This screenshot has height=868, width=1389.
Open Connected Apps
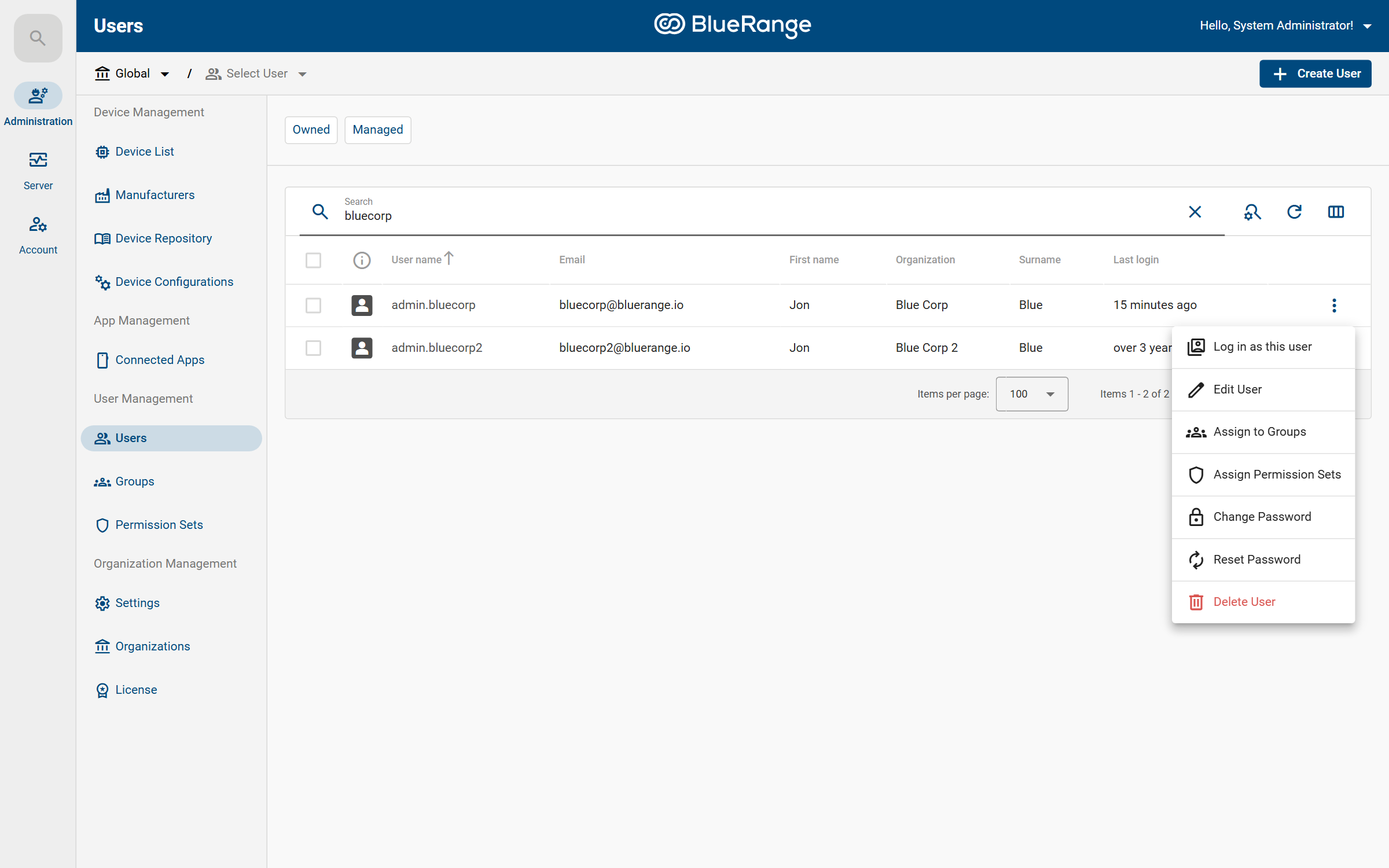(171, 360)
